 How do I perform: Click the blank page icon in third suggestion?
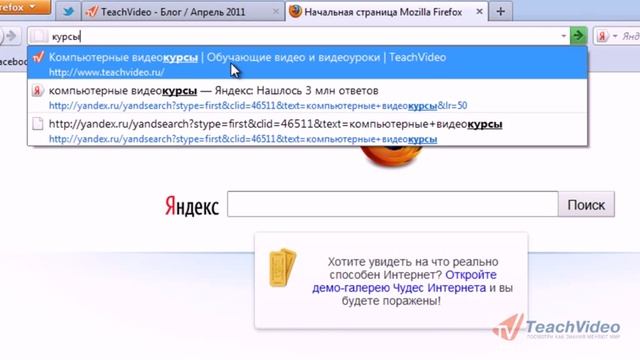coord(38,124)
